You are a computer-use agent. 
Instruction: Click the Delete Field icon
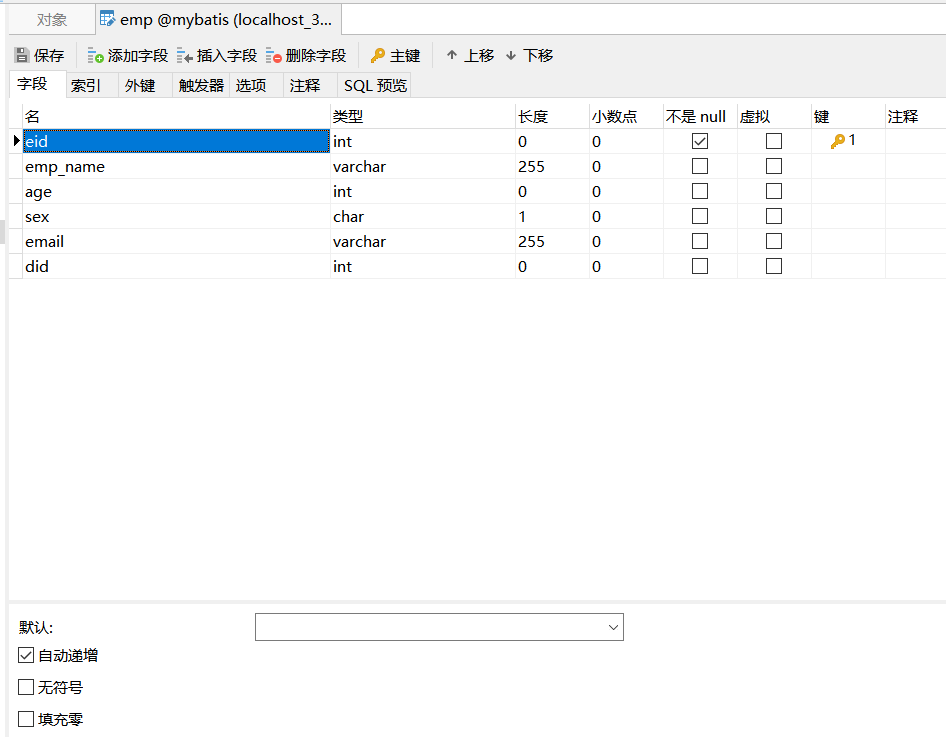[273, 55]
